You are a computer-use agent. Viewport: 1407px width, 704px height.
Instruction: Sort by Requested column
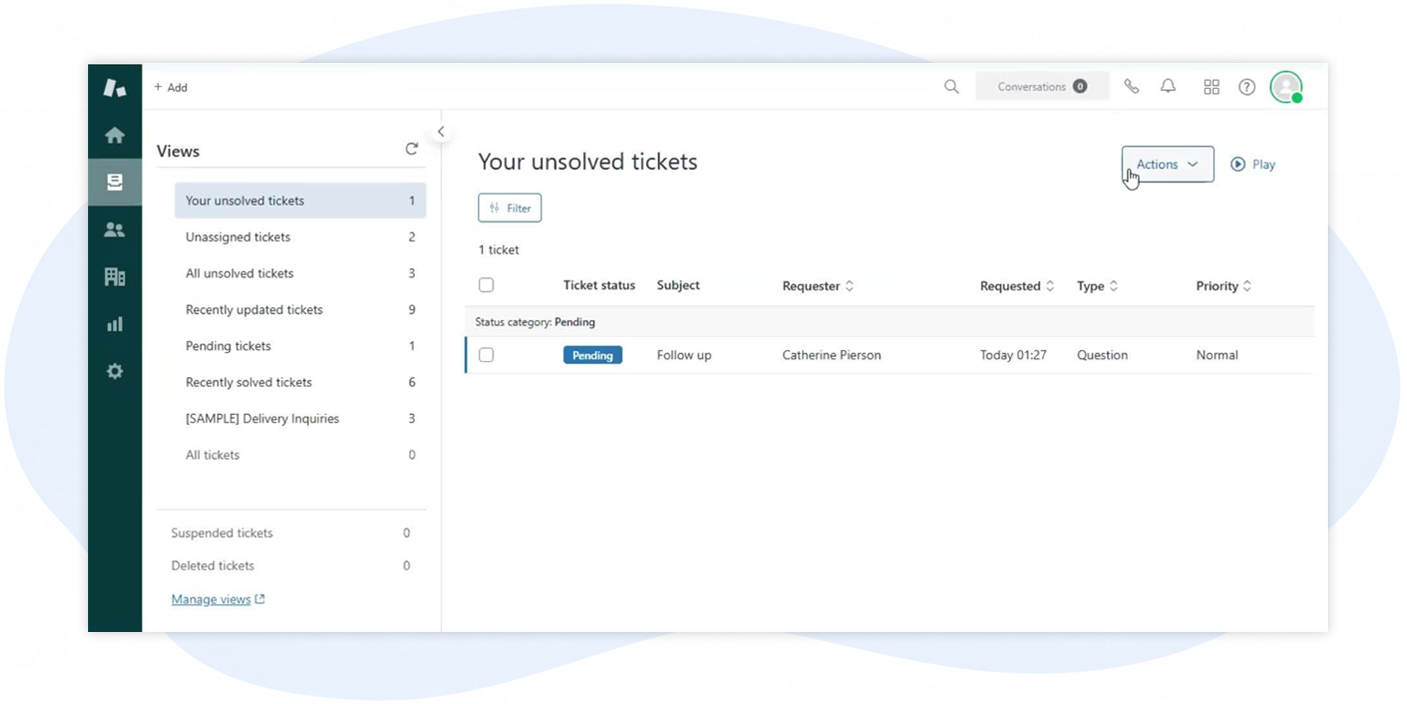click(1017, 286)
